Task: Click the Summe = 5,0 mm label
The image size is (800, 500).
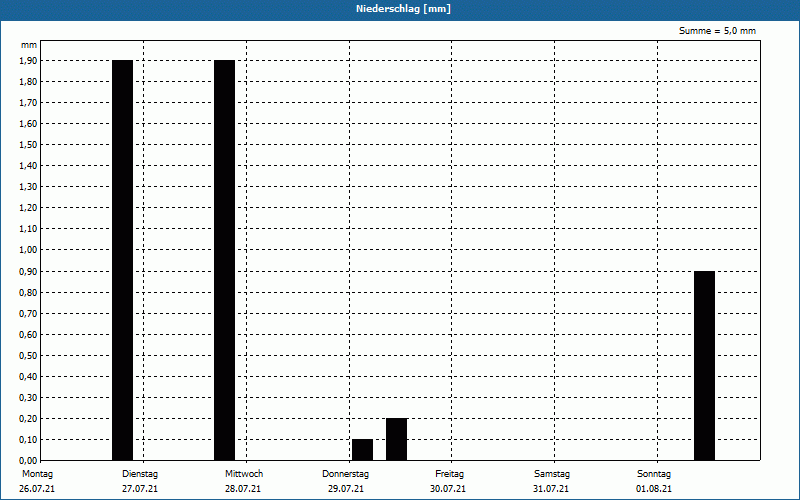Action: pyautogui.click(x=717, y=31)
